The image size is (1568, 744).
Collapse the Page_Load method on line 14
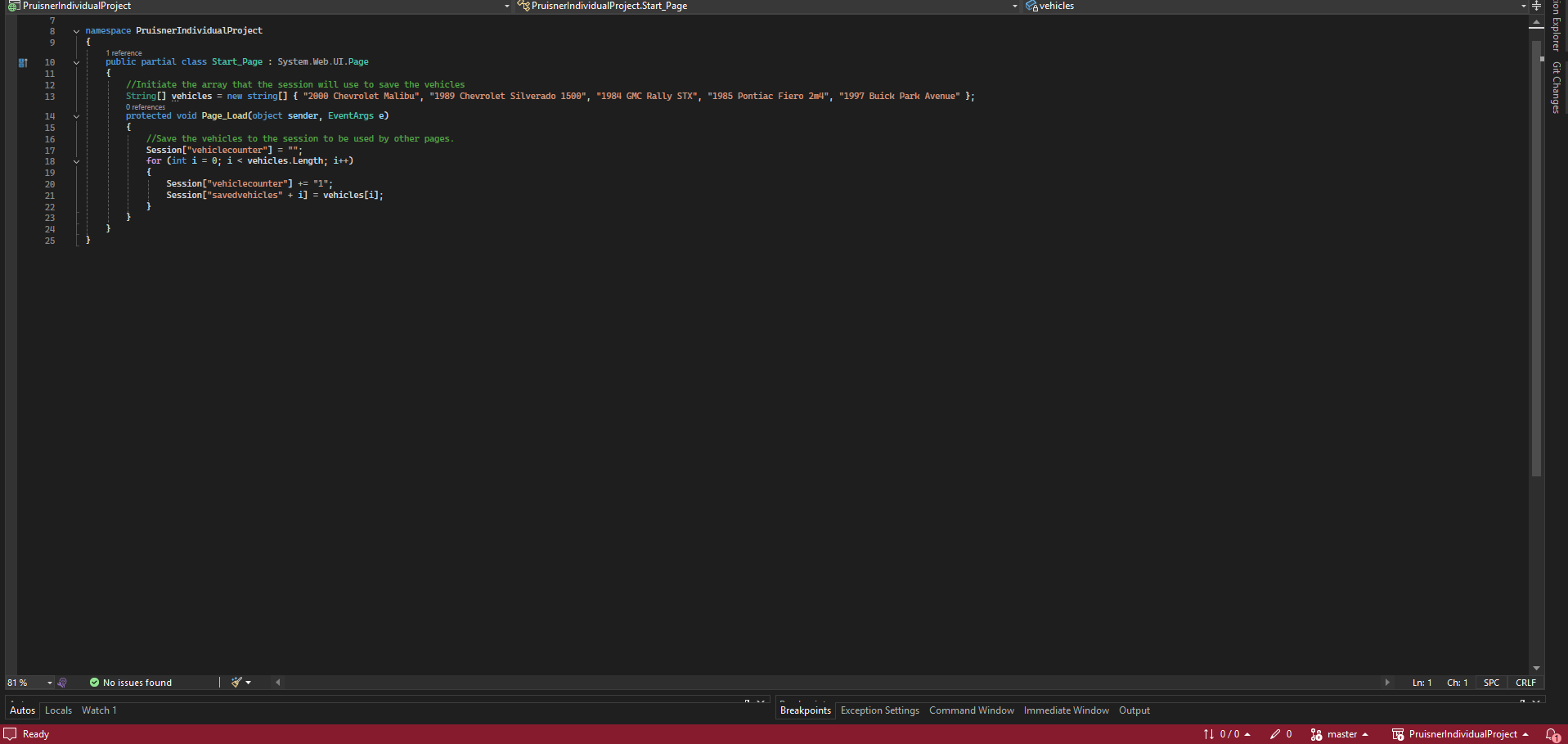76,116
